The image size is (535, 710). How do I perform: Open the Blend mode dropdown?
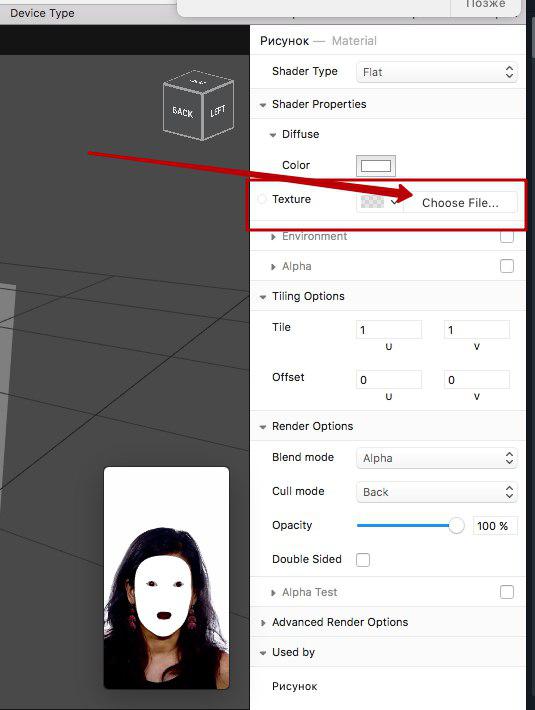pyautogui.click(x=437, y=458)
